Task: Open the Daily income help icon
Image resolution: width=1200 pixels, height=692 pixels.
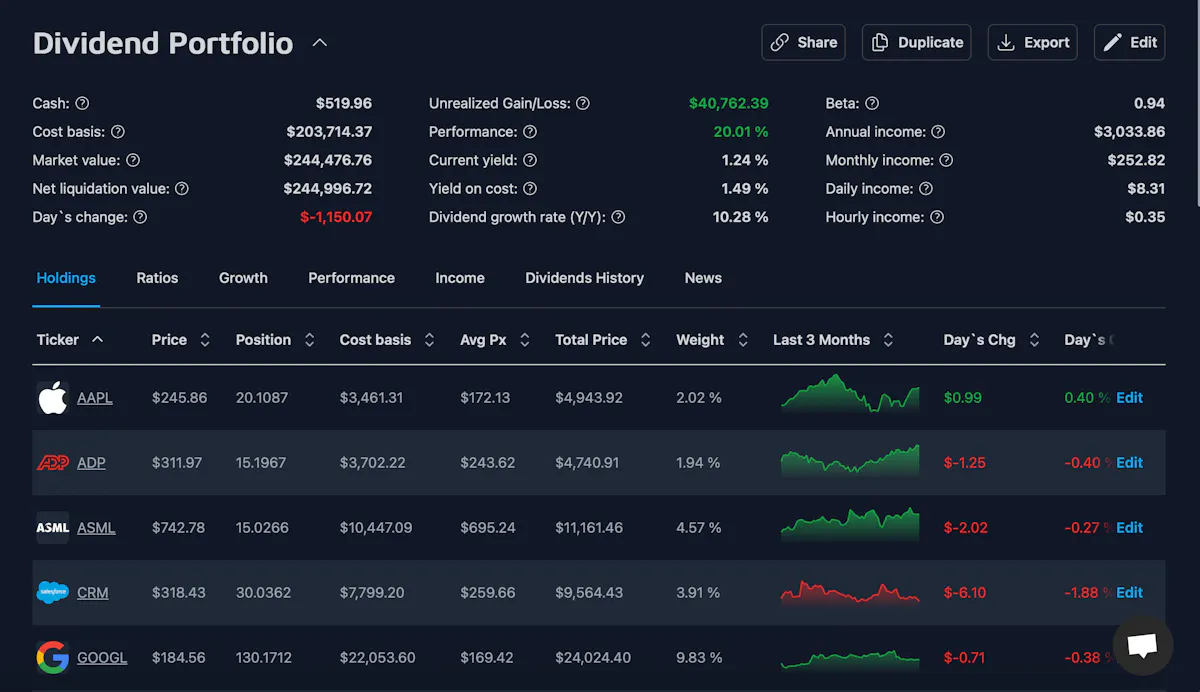Action: coord(926,189)
